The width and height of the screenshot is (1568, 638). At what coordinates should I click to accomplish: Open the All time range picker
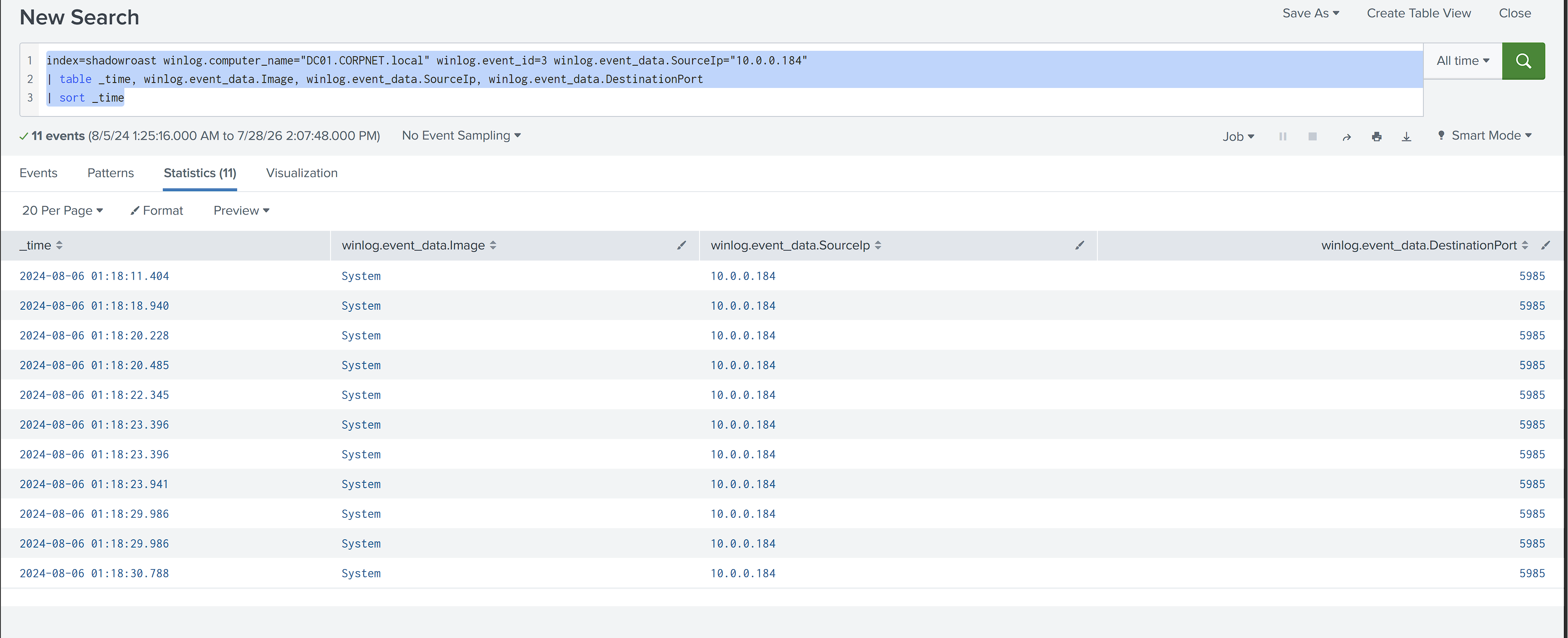(x=1463, y=61)
